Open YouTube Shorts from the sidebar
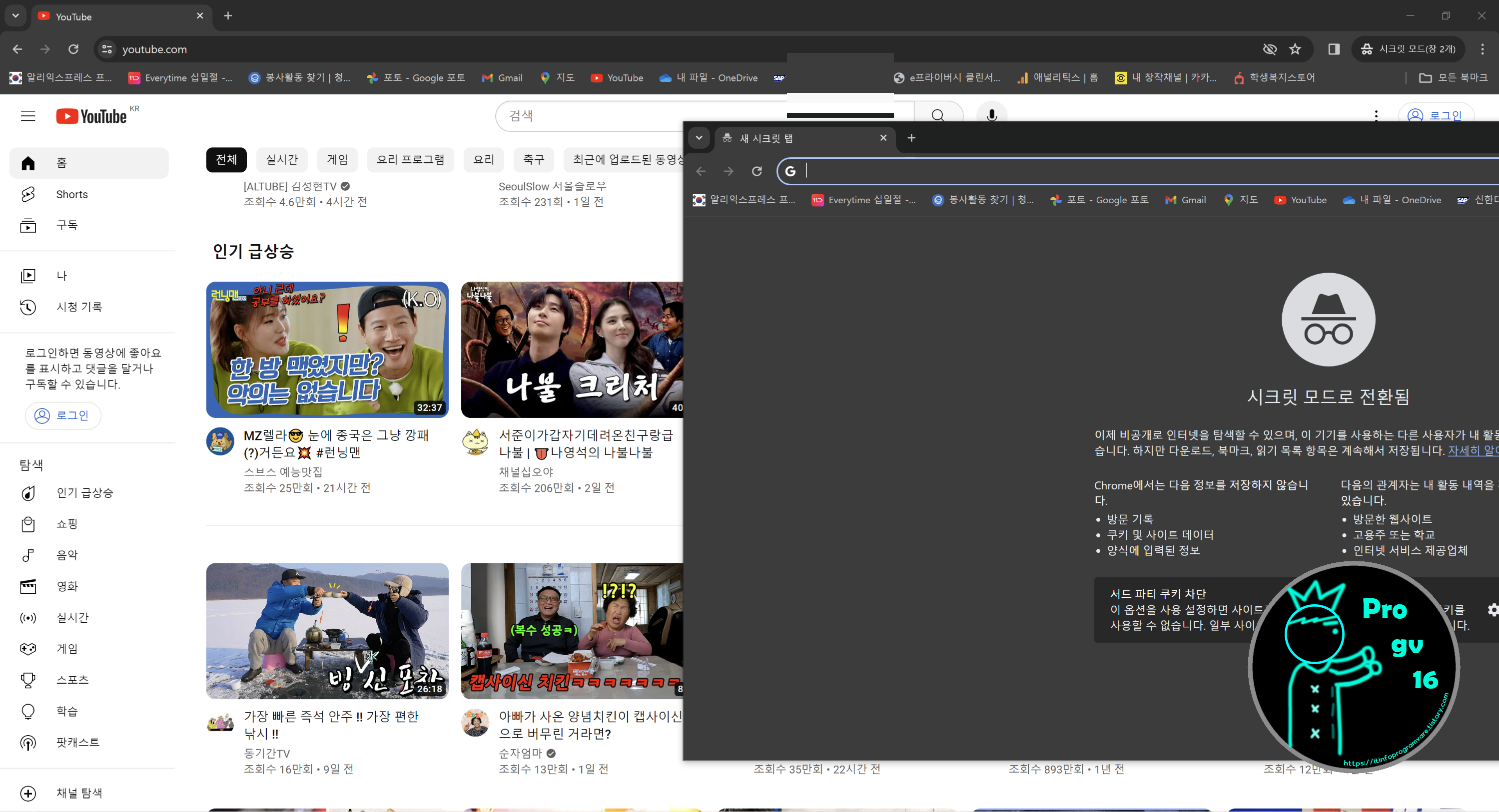1499x812 pixels. [71, 194]
